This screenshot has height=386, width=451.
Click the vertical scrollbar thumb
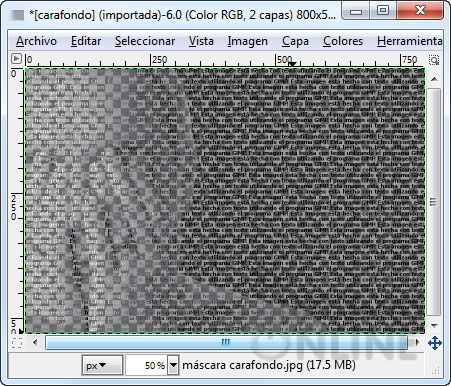pos(433,202)
